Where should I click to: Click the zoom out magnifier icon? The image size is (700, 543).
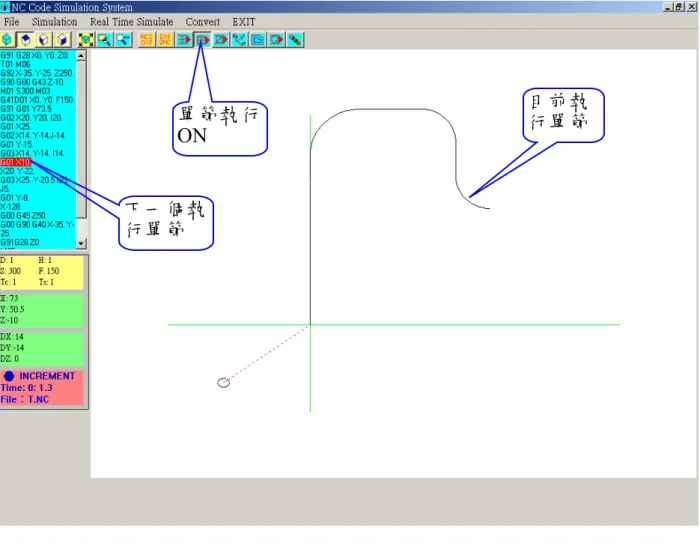click(x=123, y=40)
